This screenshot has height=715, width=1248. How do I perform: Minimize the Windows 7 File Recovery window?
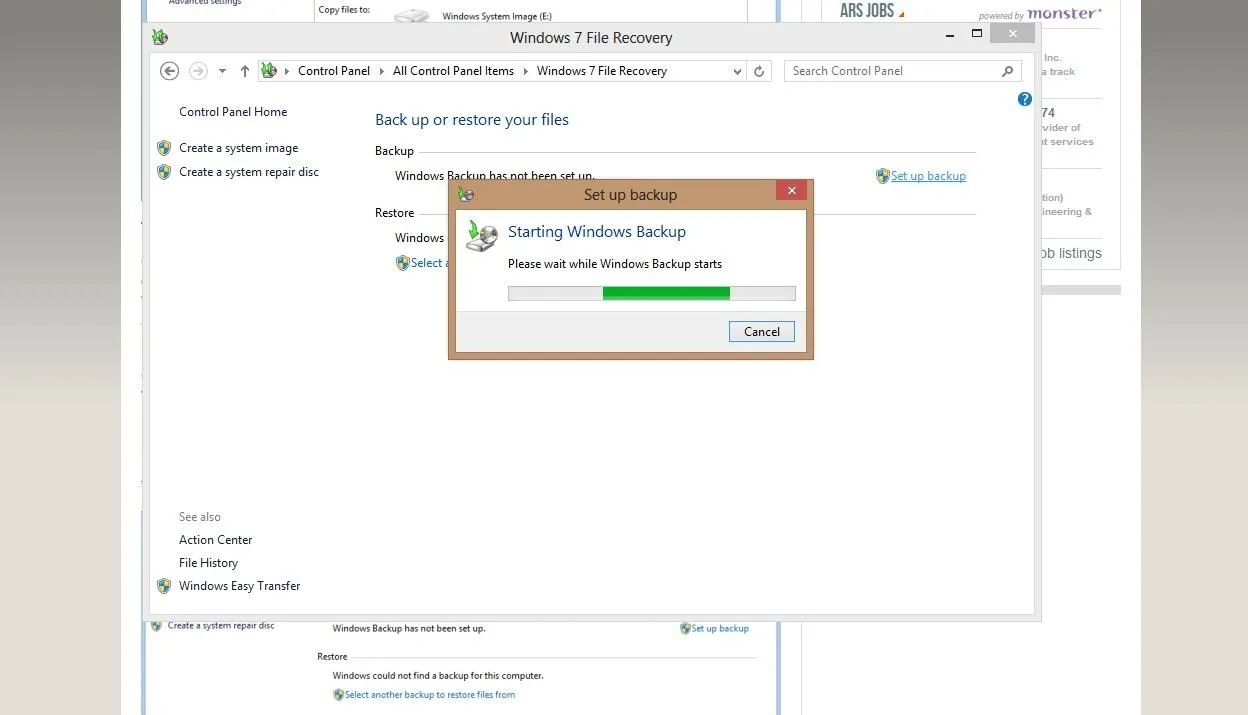pyautogui.click(x=950, y=34)
